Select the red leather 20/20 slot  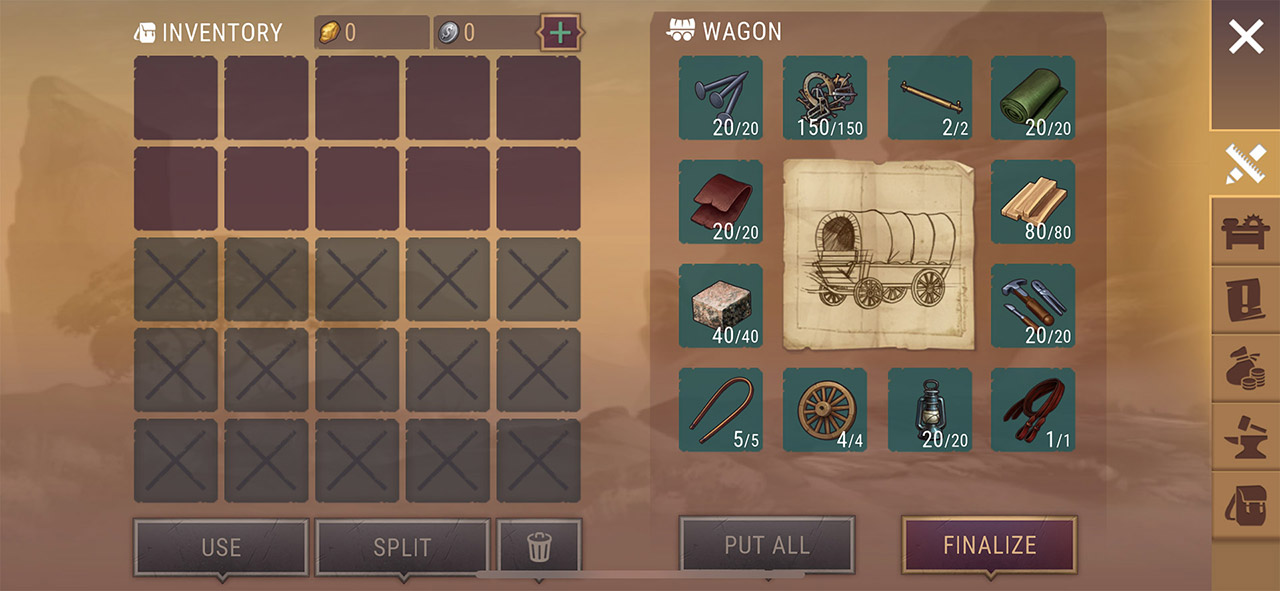click(721, 201)
